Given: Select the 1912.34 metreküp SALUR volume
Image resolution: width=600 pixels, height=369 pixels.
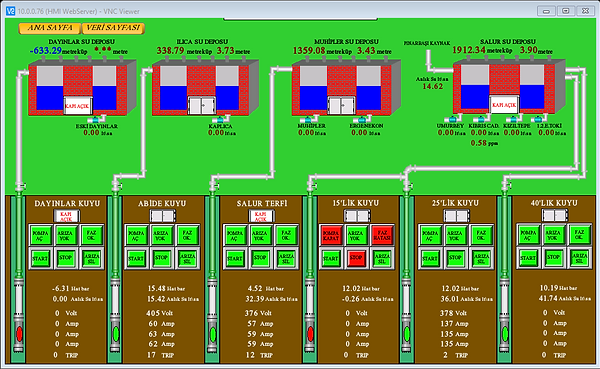Looking at the screenshot, I should pos(469,50).
